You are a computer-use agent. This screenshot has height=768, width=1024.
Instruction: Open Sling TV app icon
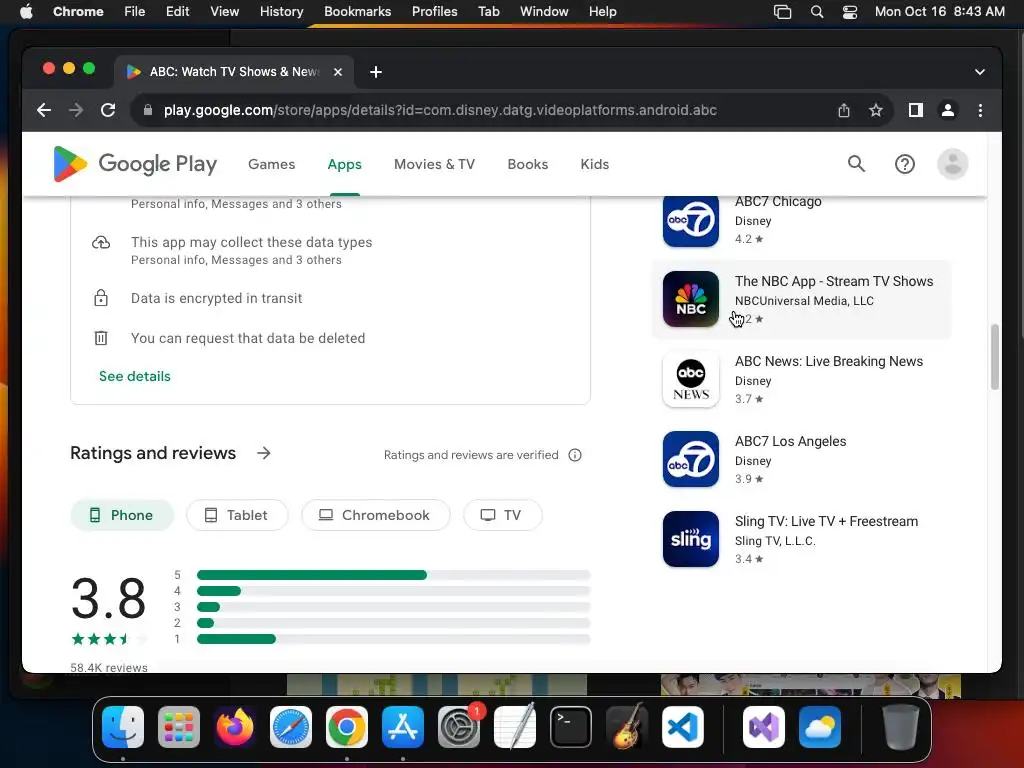click(690, 539)
